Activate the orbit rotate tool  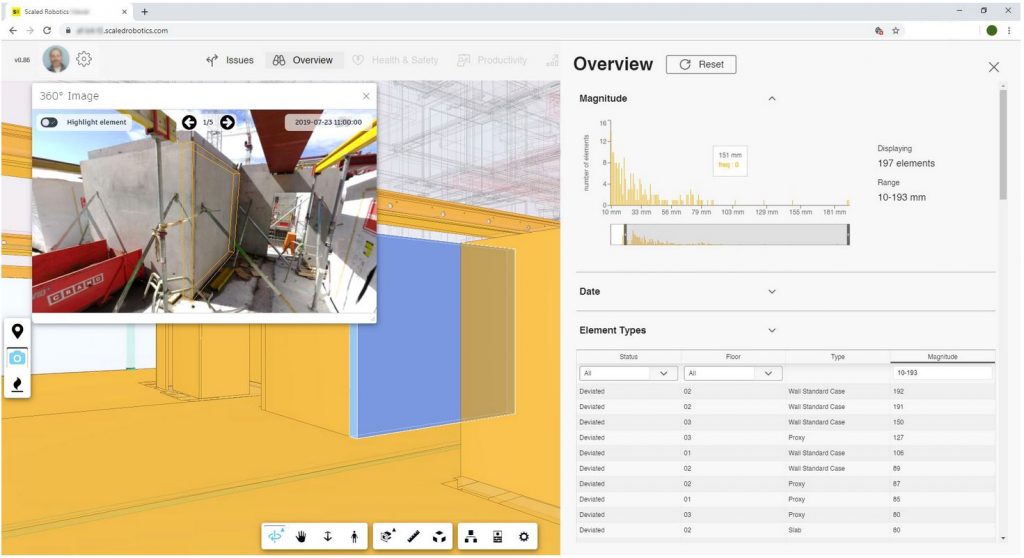coord(275,537)
